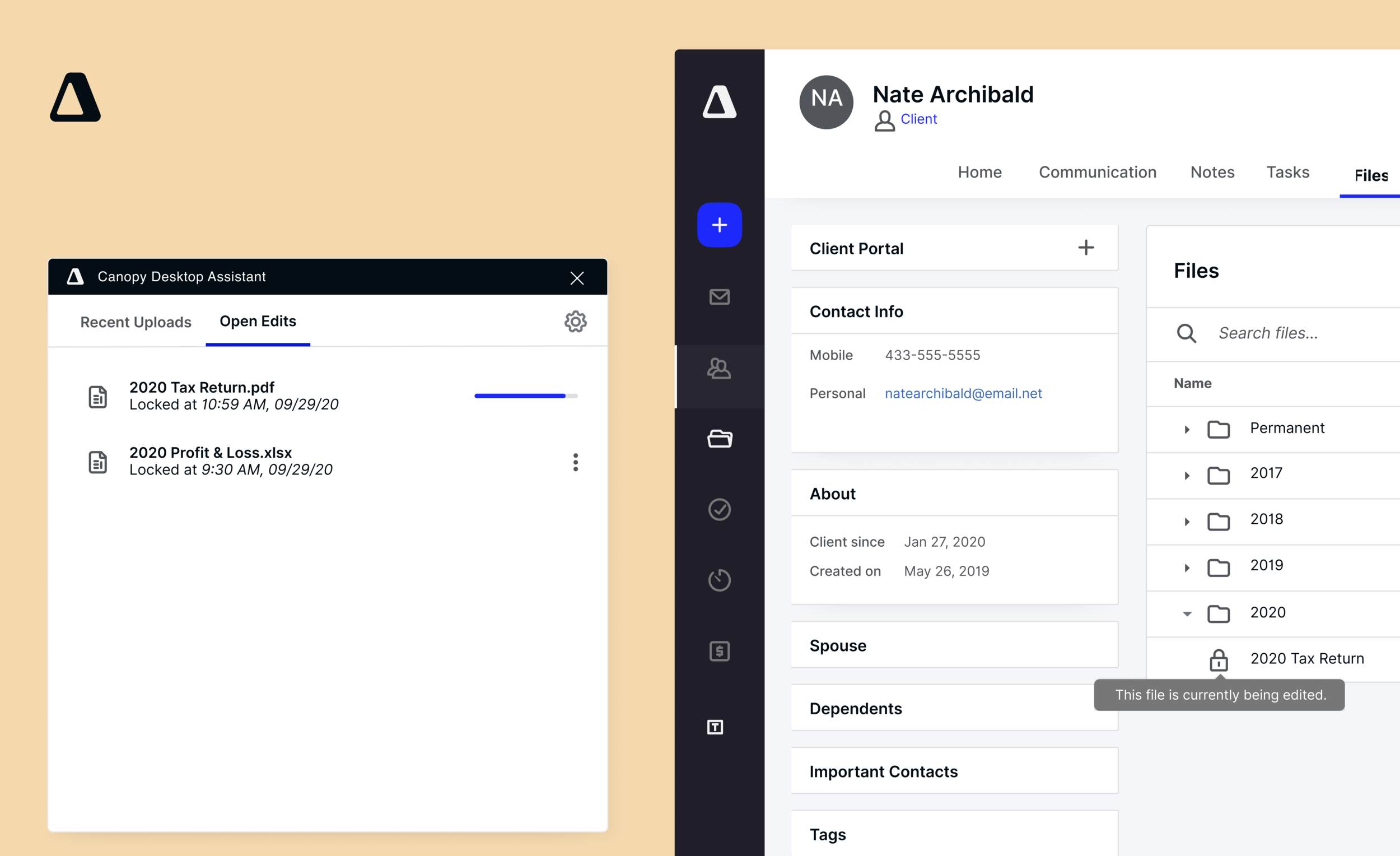Open Desktop Assistant settings gear

point(575,322)
